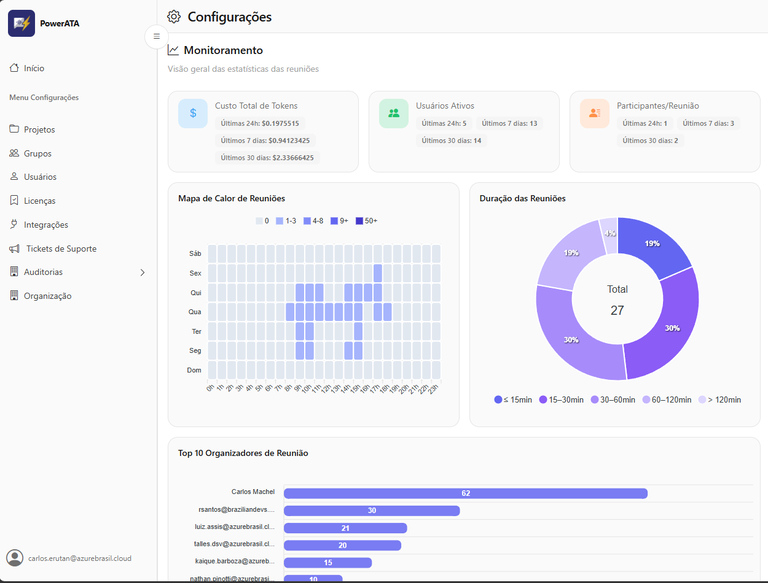Click 'Últimas 24h: $0.1975515' value
Screen dimensions: 768x583
[x=260, y=123]
